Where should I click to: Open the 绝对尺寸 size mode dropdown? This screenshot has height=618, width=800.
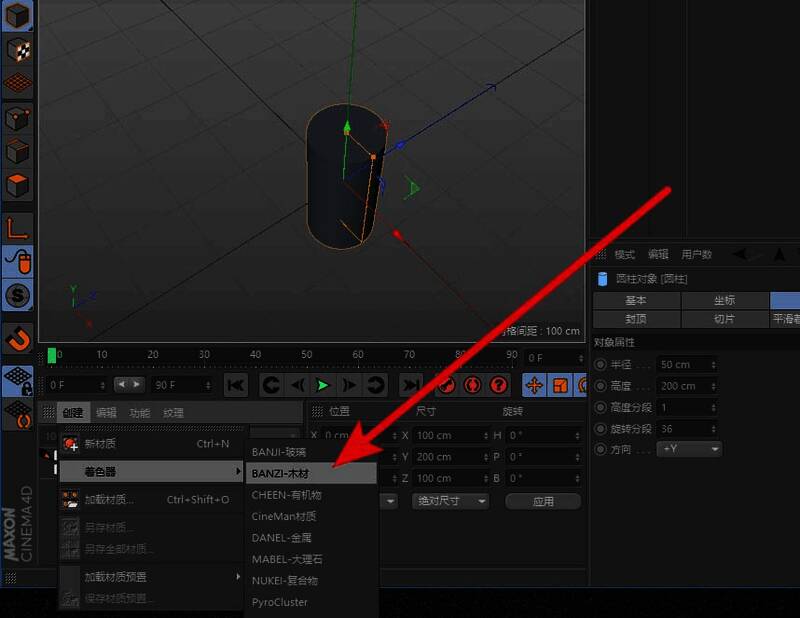[451, 501]
